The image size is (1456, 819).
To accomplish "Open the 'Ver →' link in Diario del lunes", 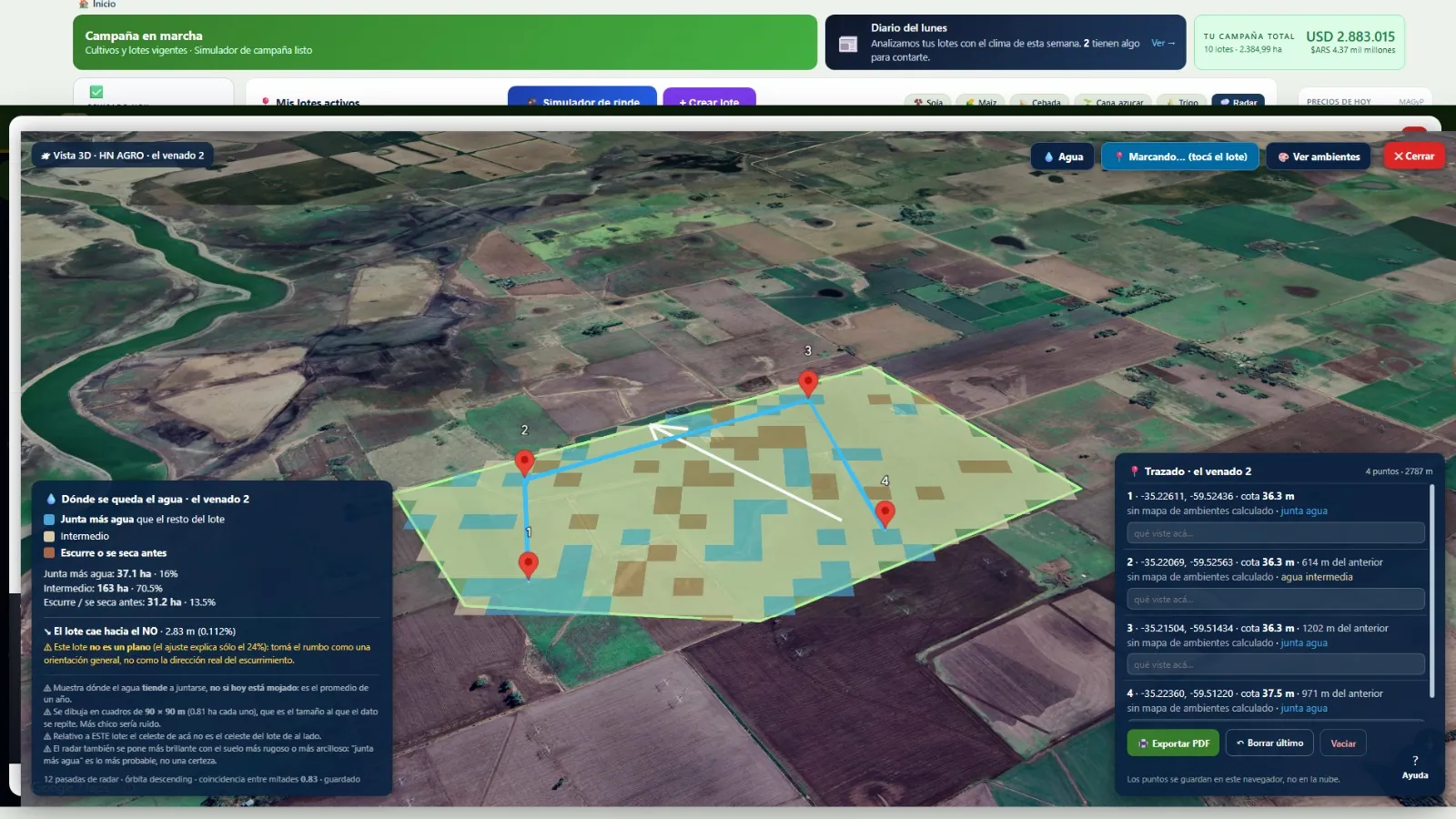I will (x=1163, y=43).
